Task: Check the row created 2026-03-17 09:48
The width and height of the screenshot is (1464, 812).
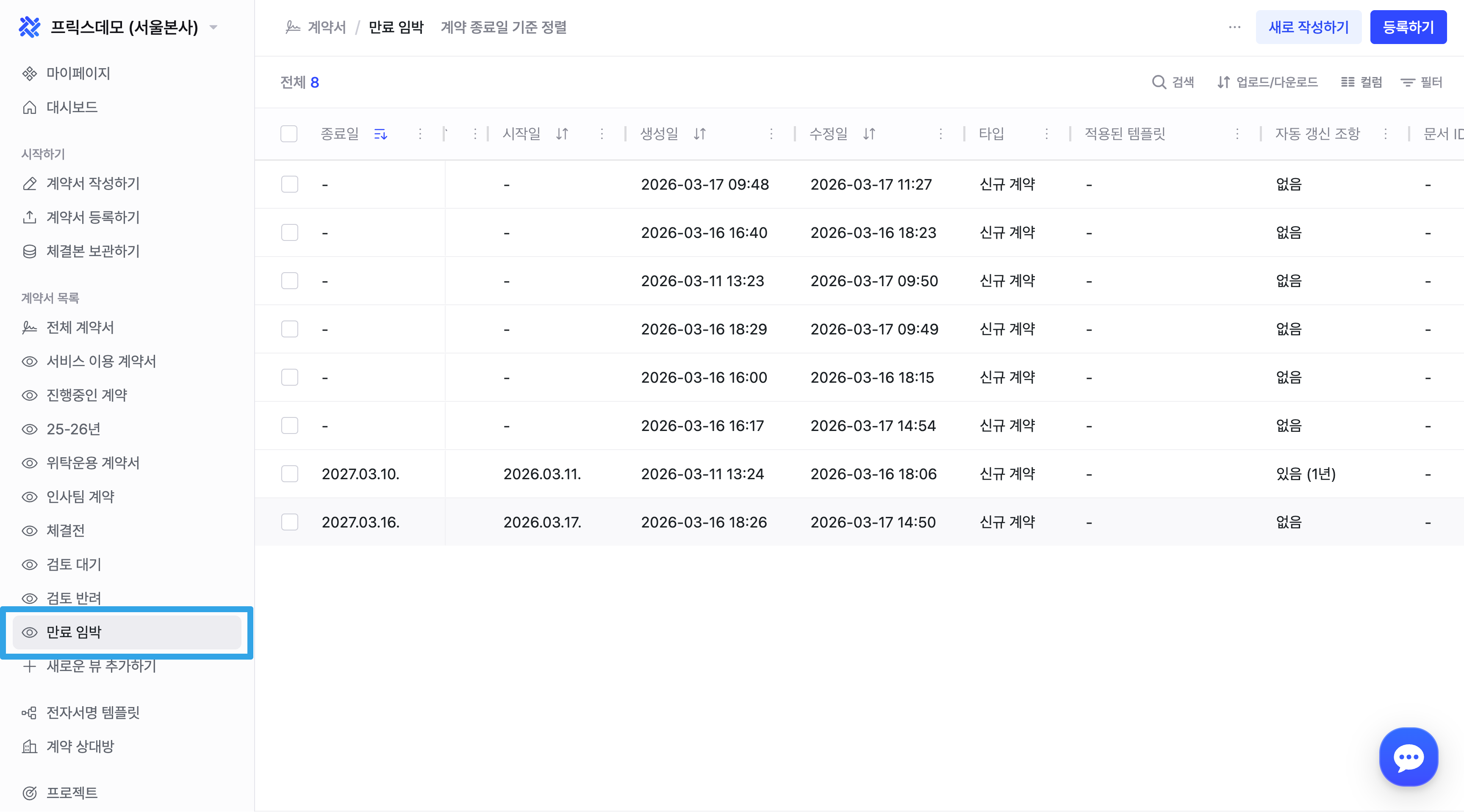Action: (x=289, y=184)
